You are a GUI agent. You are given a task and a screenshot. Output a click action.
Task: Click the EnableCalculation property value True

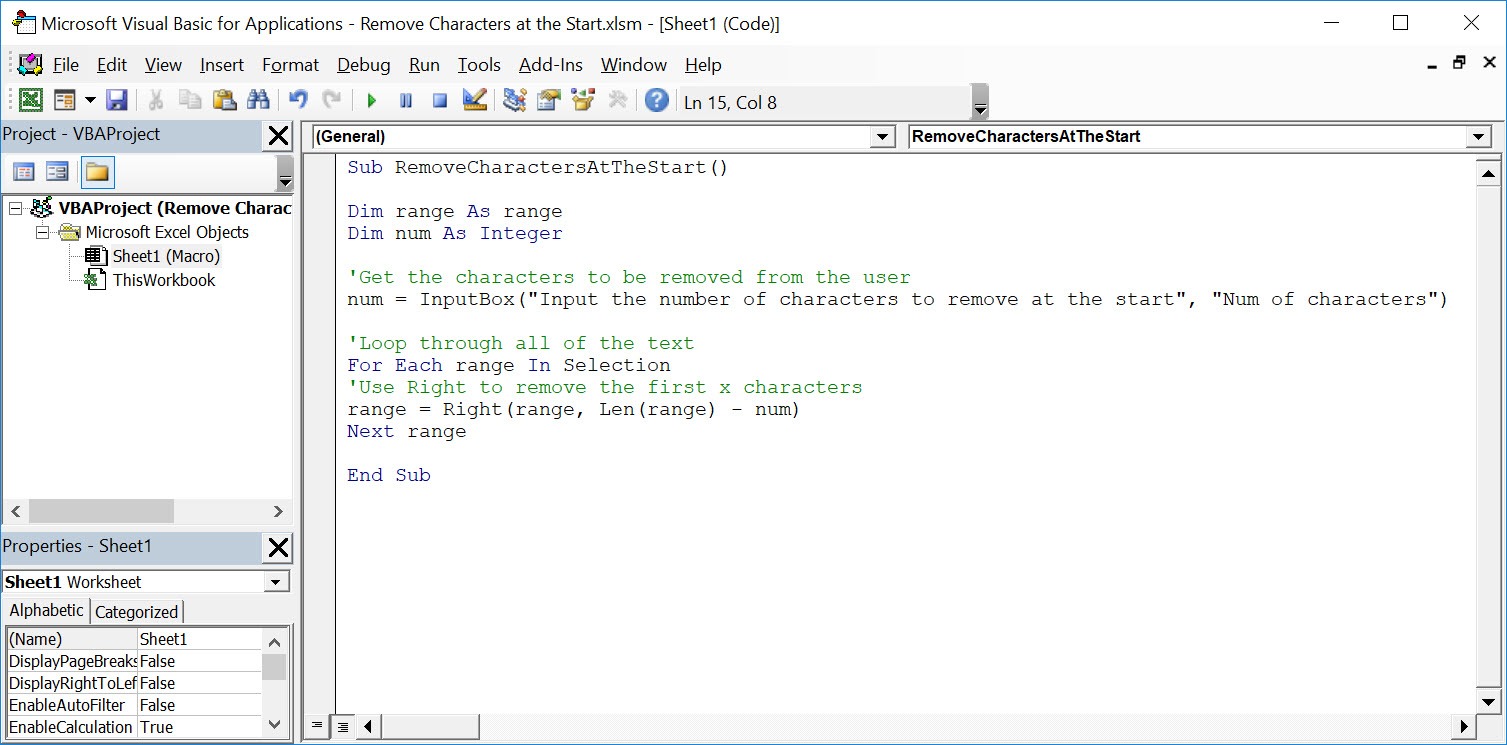tap(199, 727)
